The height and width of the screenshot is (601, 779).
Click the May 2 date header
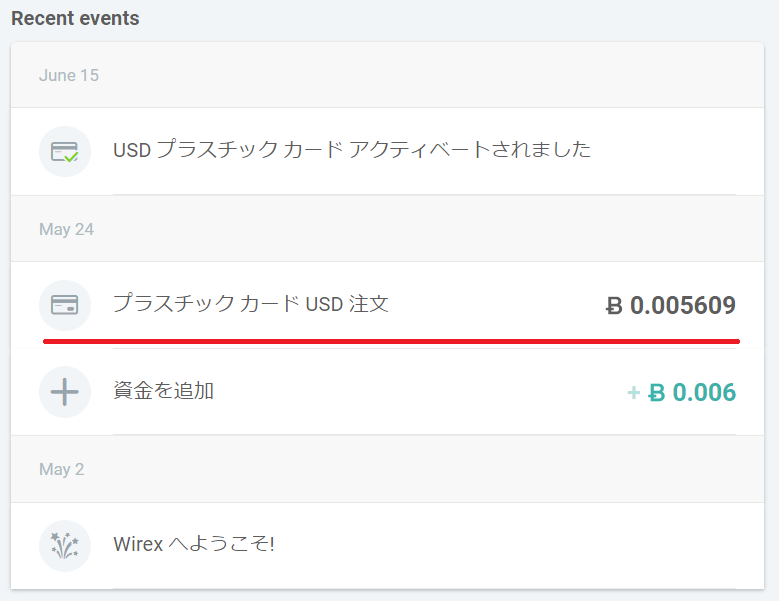click(x=62, y=469)
